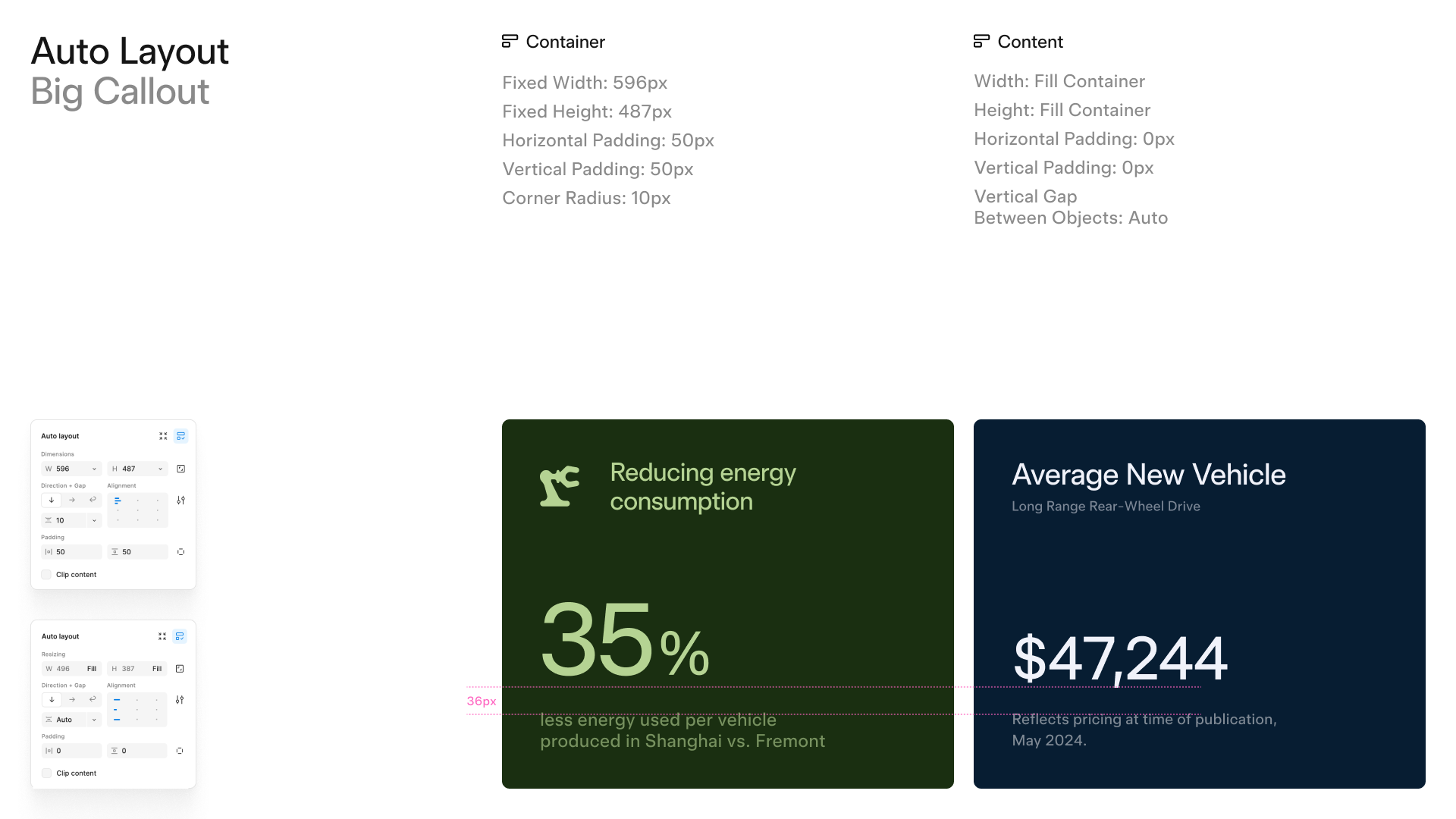This screenshot has height=819, width=1456.
Task: Click individual padding icon in upper panel
Action: [180, 552]
